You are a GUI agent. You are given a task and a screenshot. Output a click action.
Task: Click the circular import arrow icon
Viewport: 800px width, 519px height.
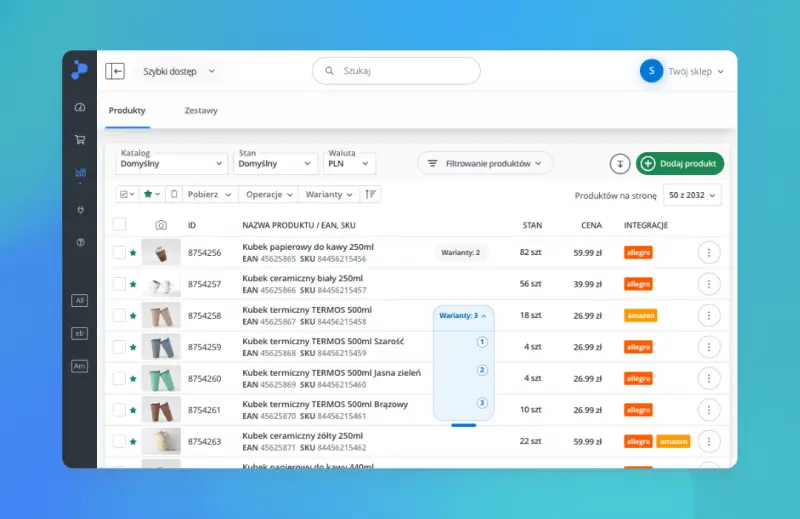620,164
